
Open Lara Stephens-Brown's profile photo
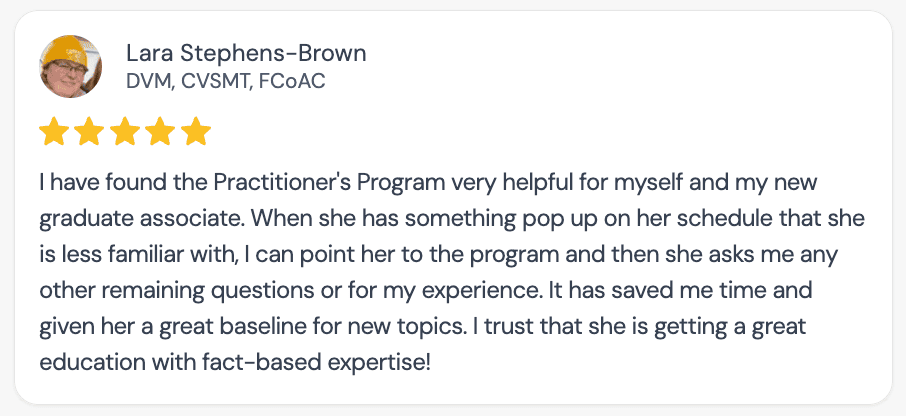tap(70, 66)
